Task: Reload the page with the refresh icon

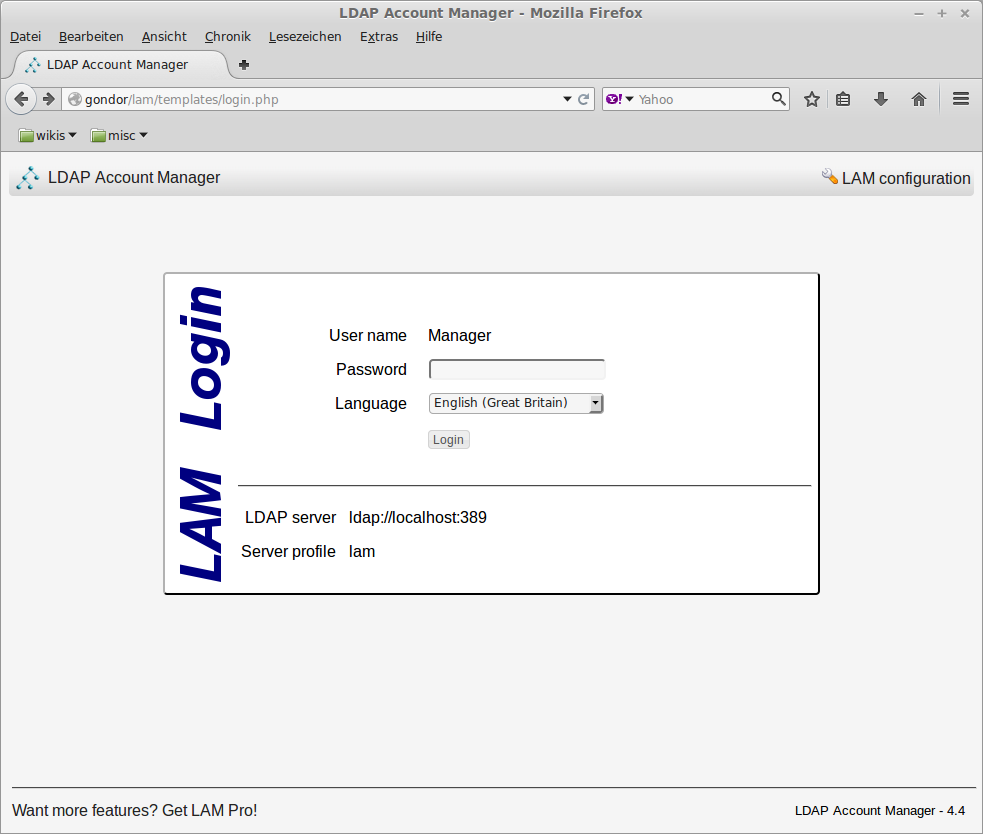Action: pyautogui.click(x=584, y=99)
